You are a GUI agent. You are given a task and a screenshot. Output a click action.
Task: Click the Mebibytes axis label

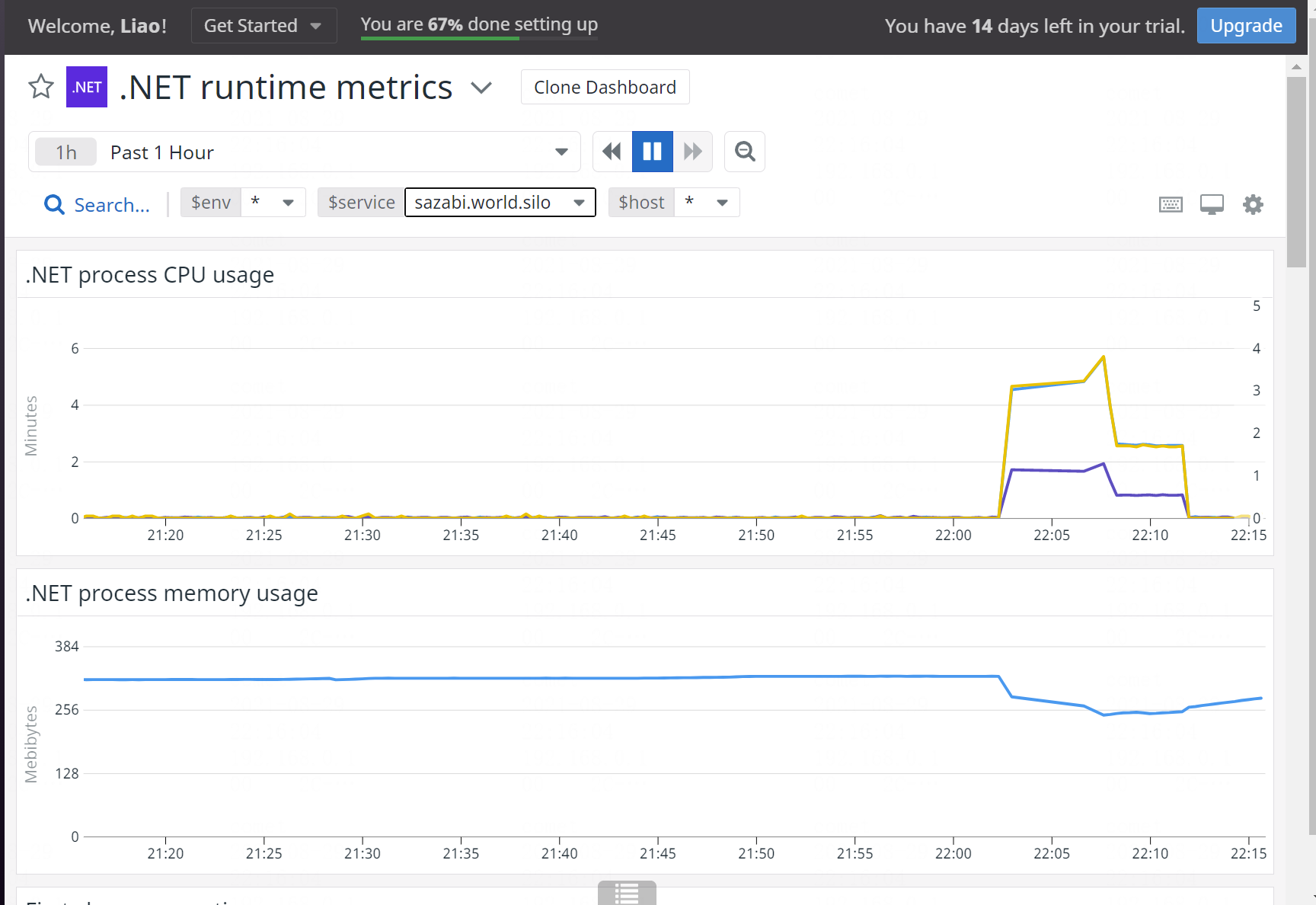(31, 744)
